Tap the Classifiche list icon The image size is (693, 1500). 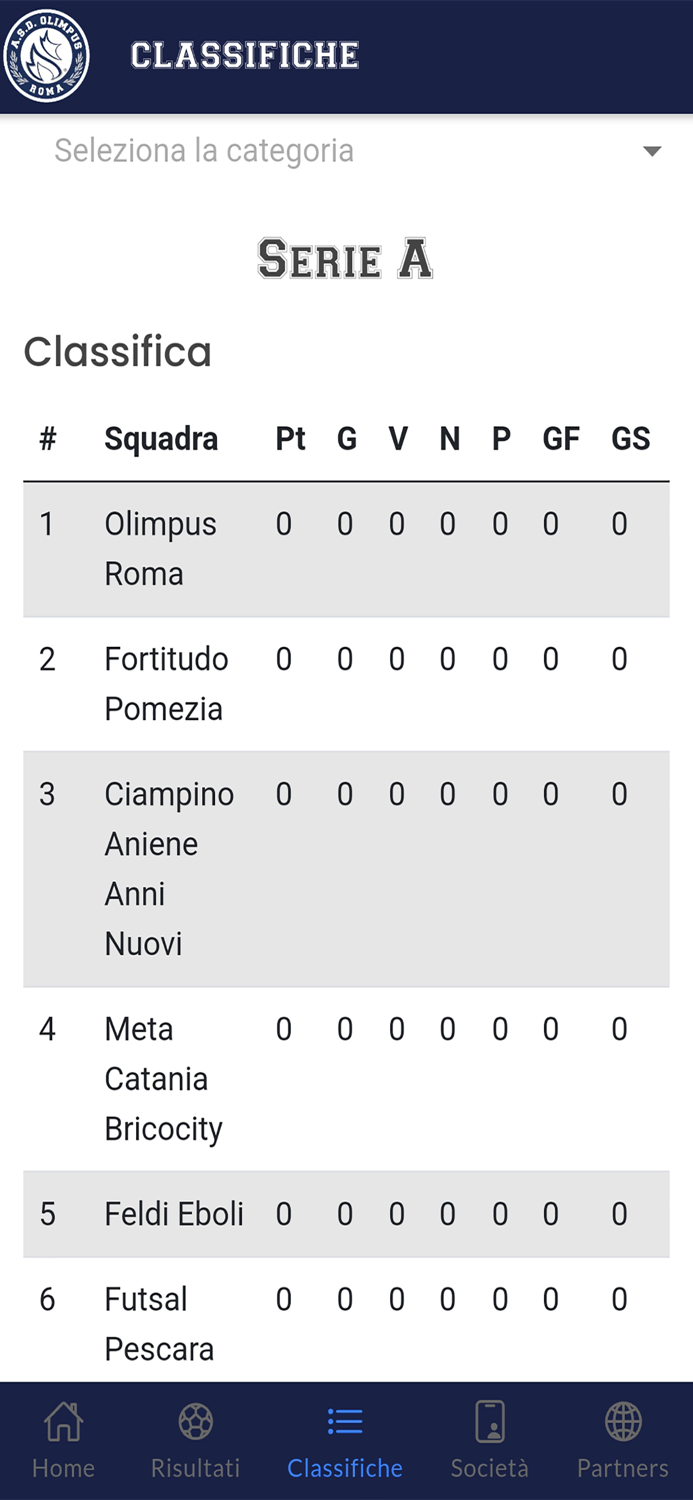(x=345, y=1421)
